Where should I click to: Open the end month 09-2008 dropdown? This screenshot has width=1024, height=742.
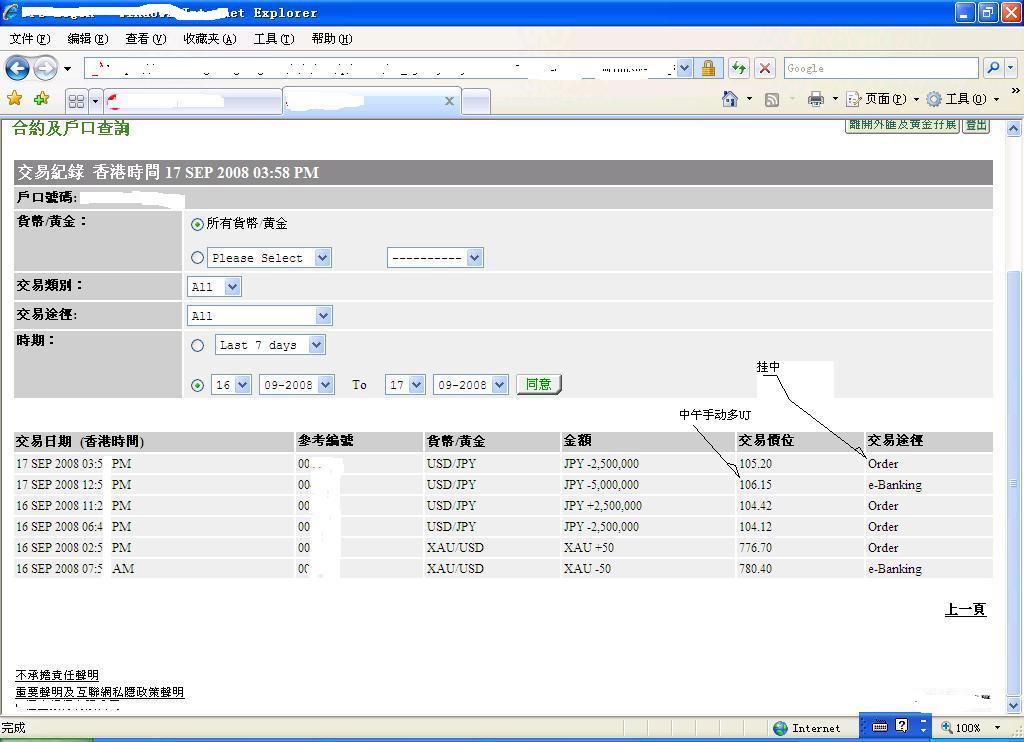470,385
